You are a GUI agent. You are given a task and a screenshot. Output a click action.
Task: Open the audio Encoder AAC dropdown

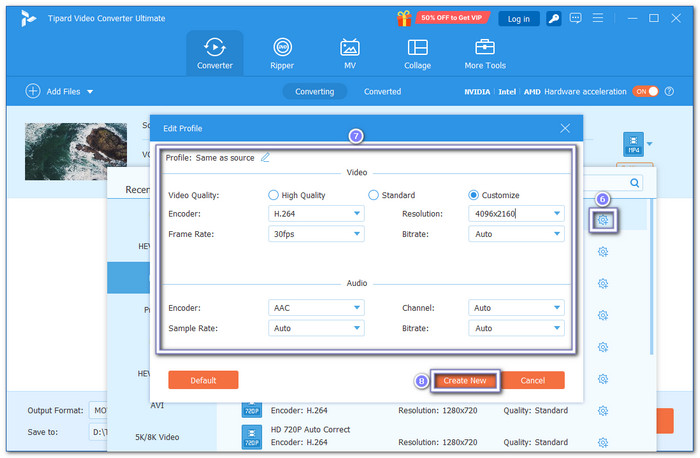pyautogui.click(x=316, y=308)
